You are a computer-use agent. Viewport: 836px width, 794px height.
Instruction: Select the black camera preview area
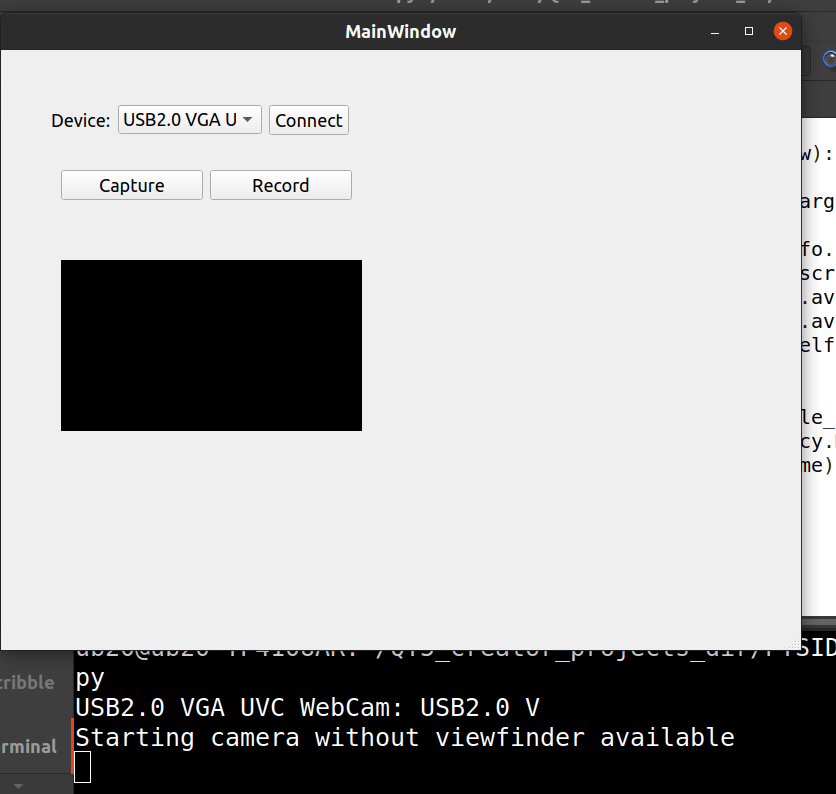(x=211, y=344)
